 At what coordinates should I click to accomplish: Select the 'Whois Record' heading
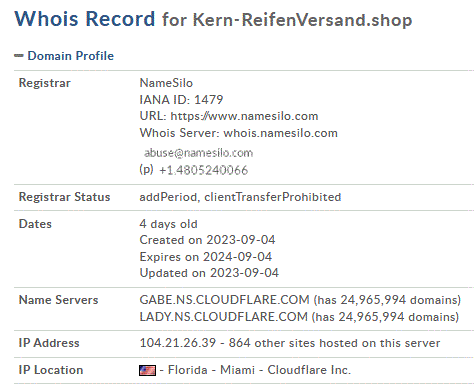pos(85,18)
